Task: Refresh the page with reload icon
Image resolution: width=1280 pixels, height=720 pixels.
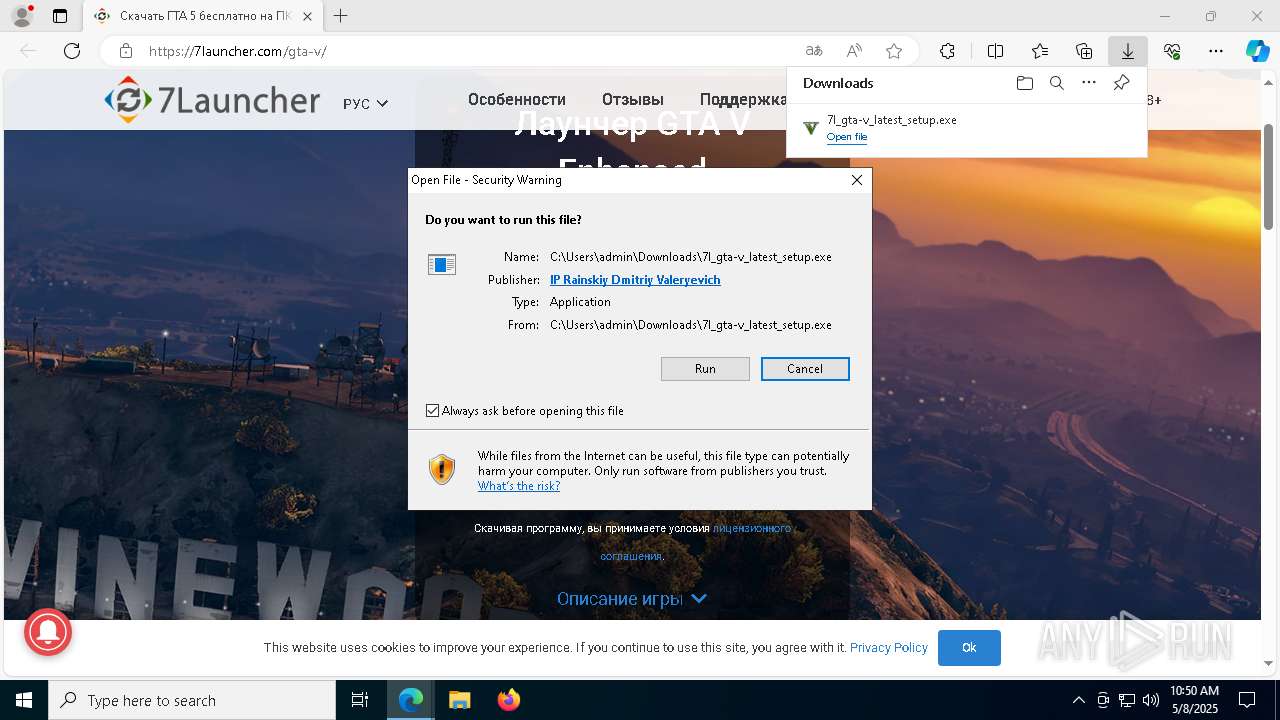Action: click(72, 51)
